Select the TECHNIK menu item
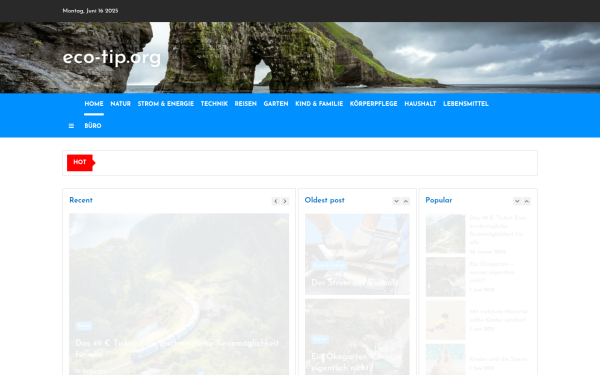Screen dimensions: 600x375 [214, 104]
